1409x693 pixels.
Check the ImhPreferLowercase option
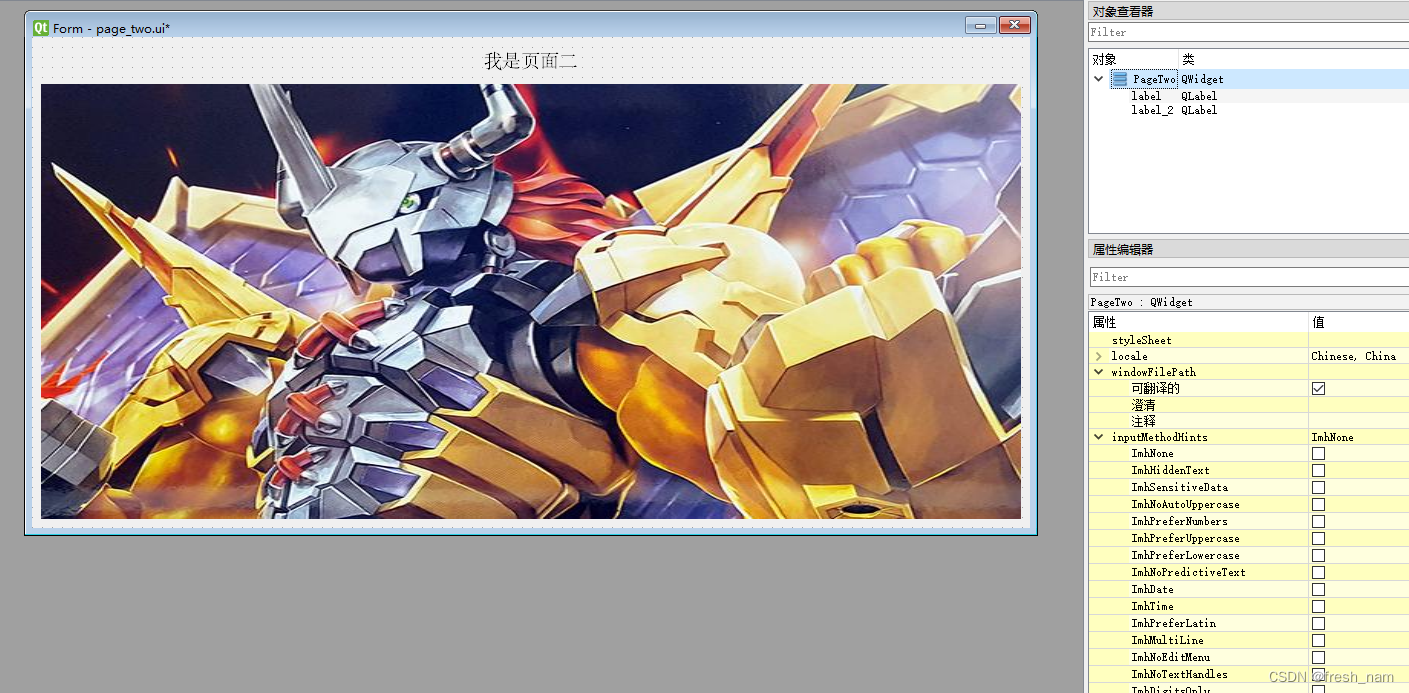[1318, 555]
